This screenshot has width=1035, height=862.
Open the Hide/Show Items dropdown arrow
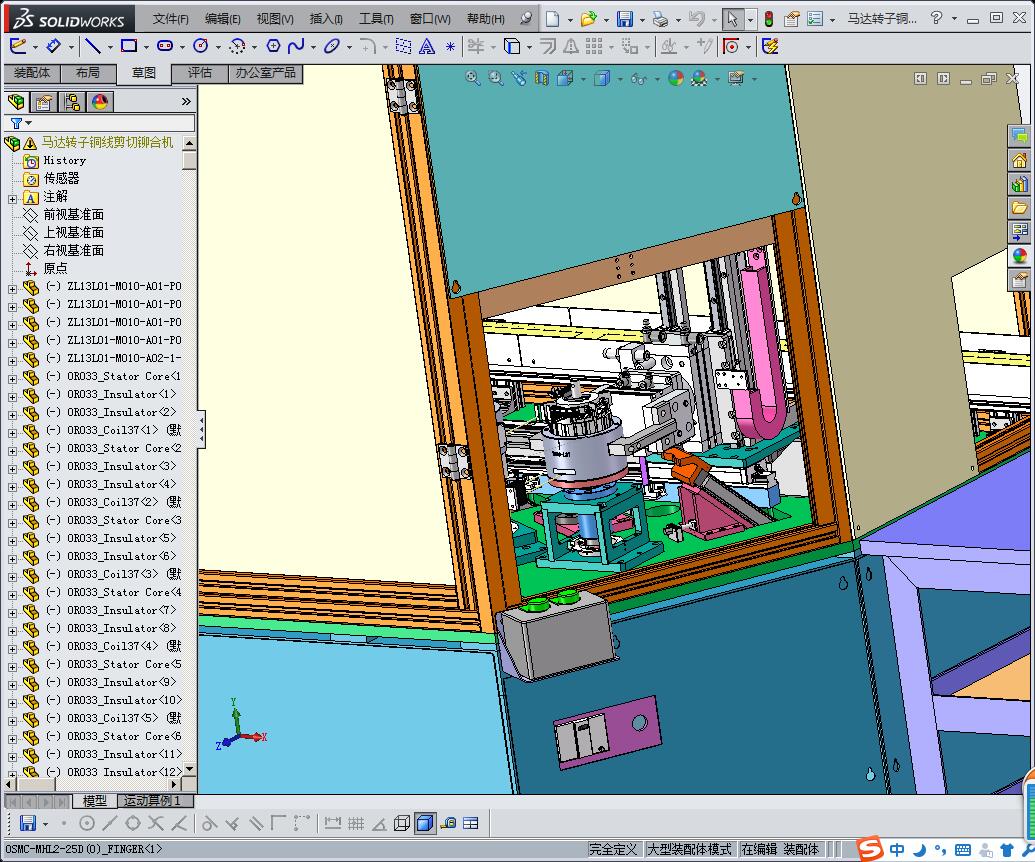pos(657,79)
